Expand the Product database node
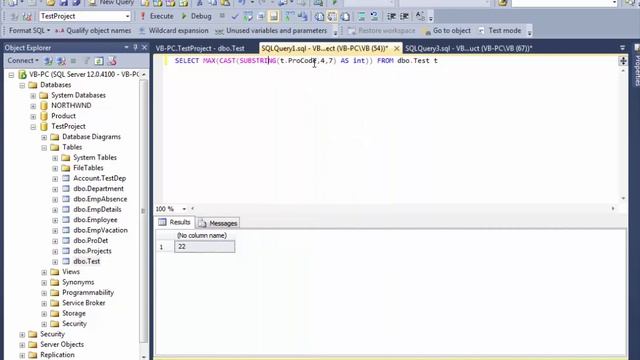 (33, 116)
